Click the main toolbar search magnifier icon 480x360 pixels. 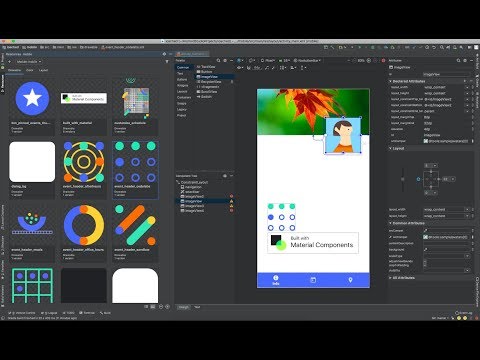coord(441,48)
